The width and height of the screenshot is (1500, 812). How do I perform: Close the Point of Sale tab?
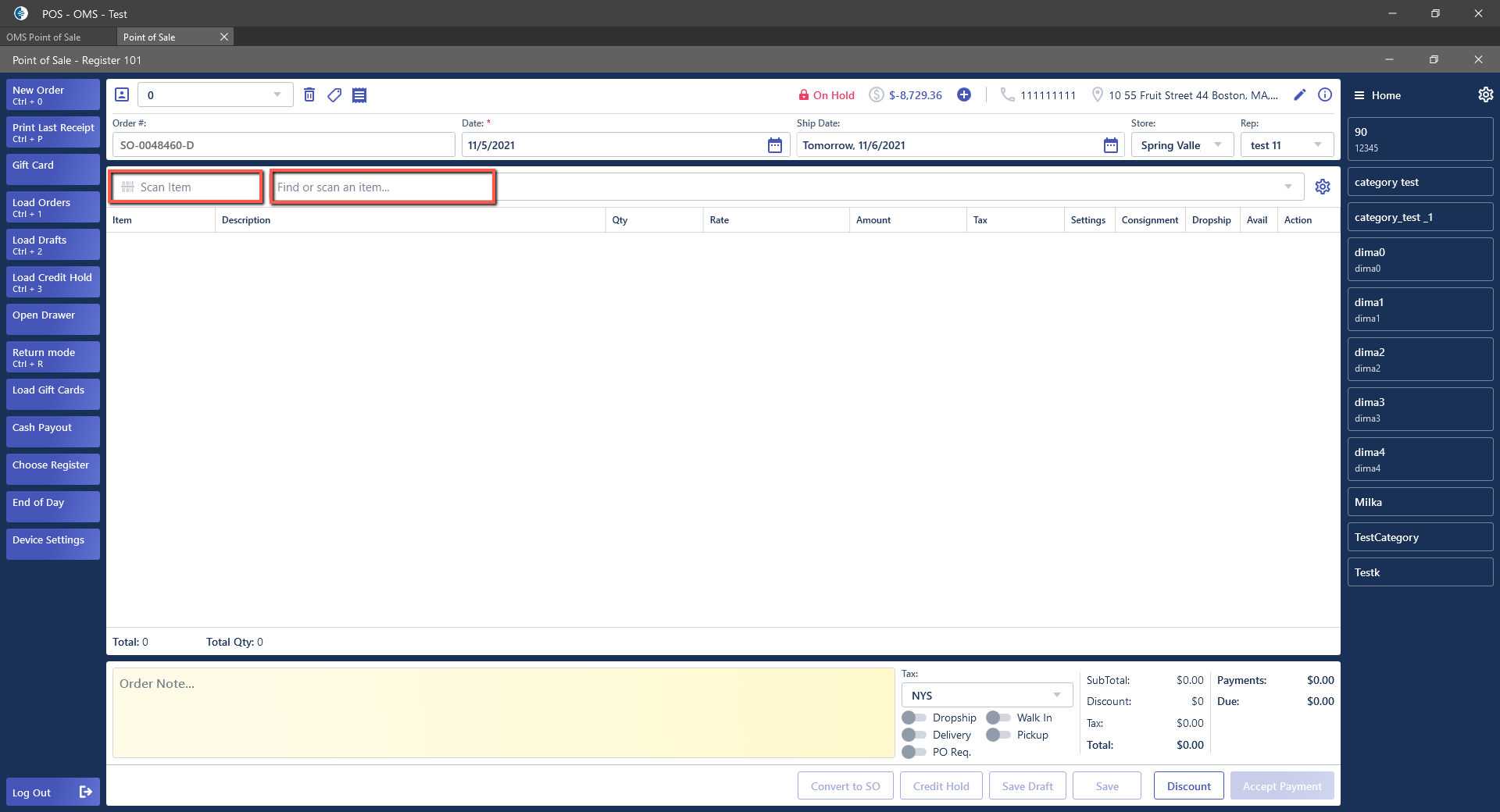(224, 37)
